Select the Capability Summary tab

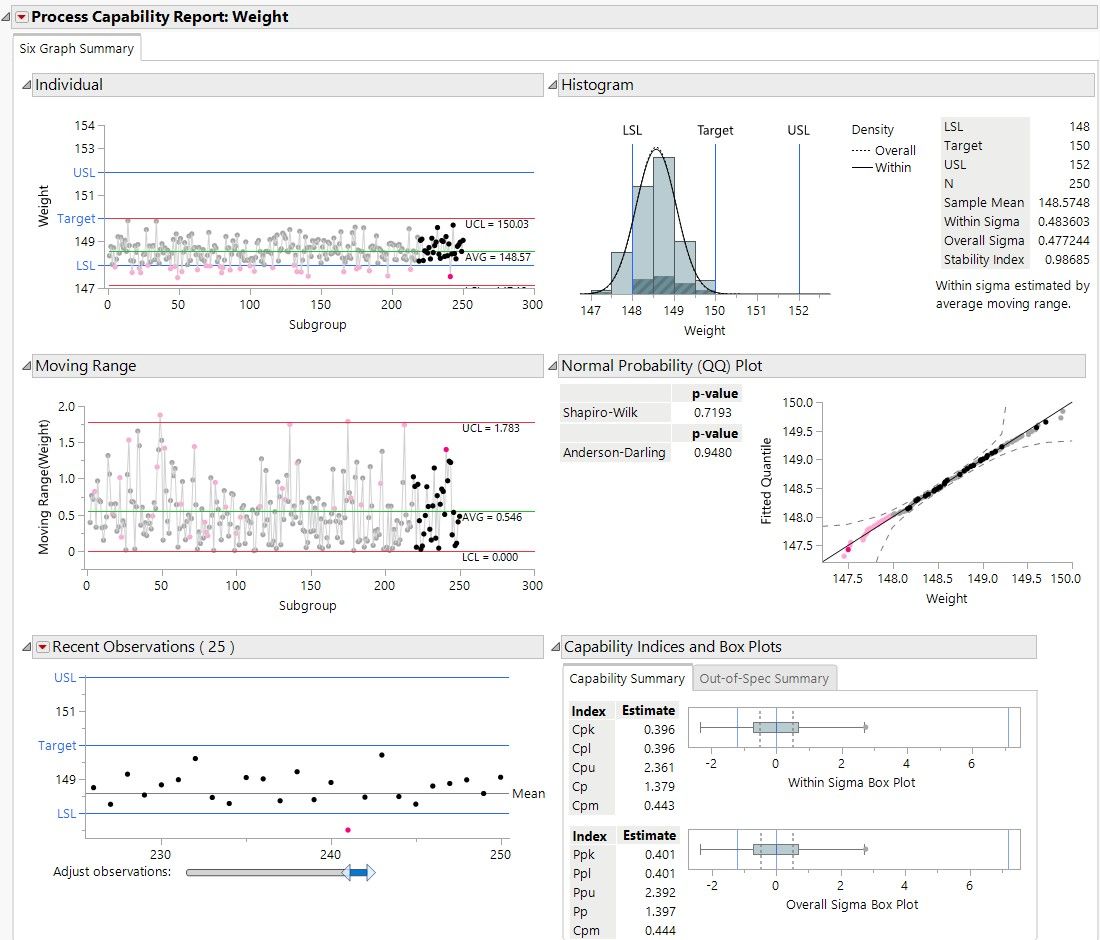tap(627, 678)
